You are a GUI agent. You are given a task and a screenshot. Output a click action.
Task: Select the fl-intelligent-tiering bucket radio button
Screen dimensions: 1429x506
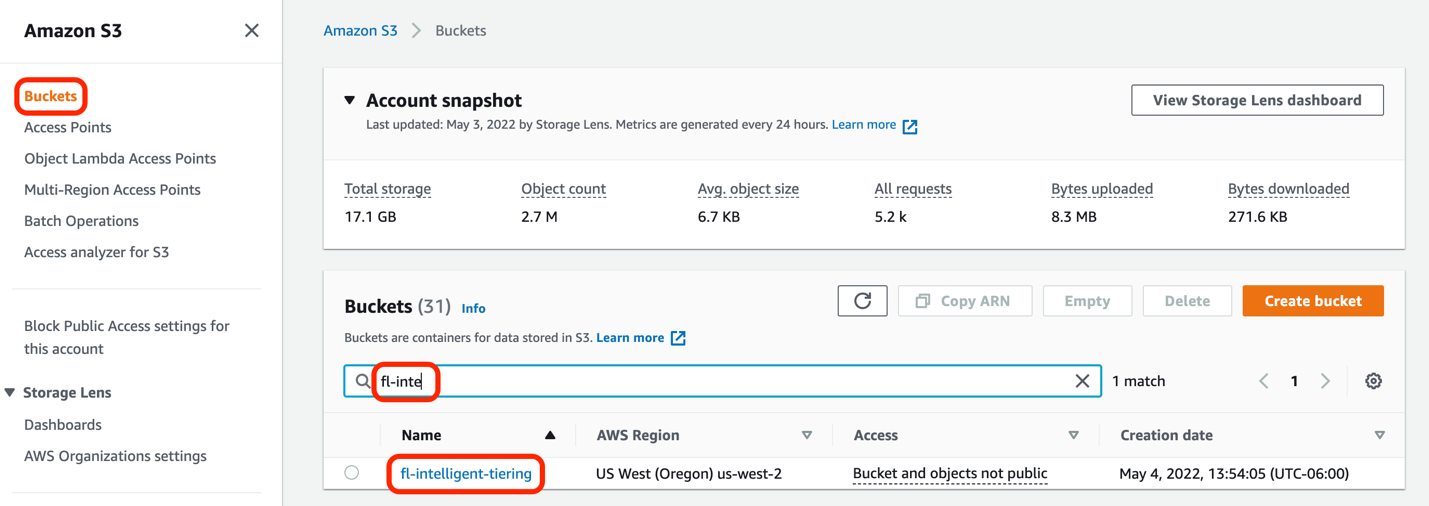click(x=352, y=473)
